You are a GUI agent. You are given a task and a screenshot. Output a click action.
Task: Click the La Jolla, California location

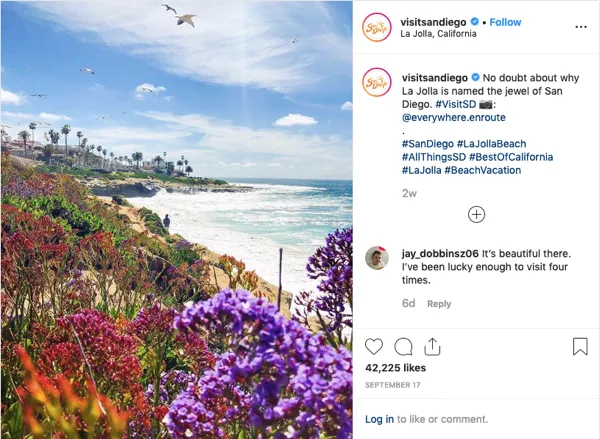tap(438, 35)
